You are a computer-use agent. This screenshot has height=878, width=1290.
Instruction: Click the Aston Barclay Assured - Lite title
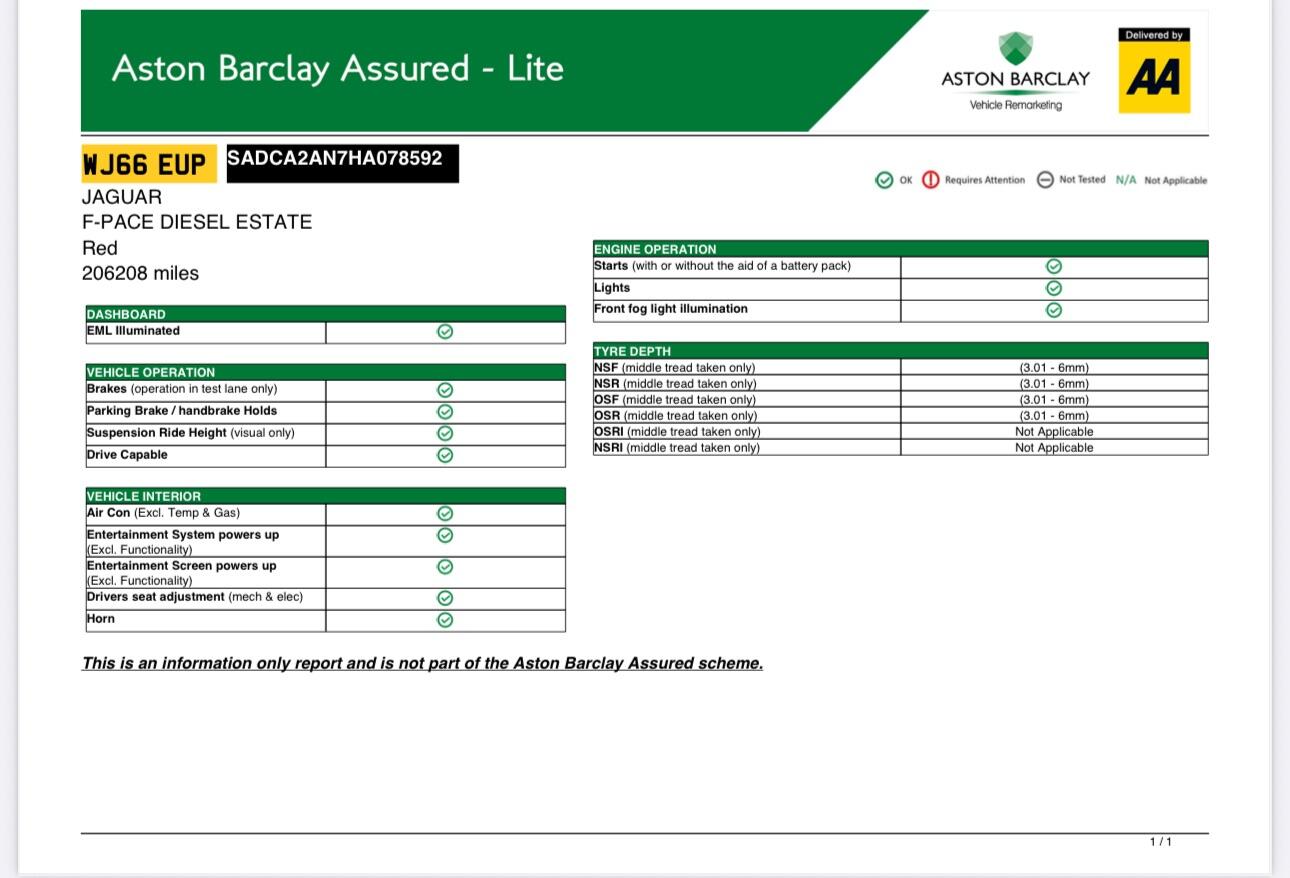[338, 68]
